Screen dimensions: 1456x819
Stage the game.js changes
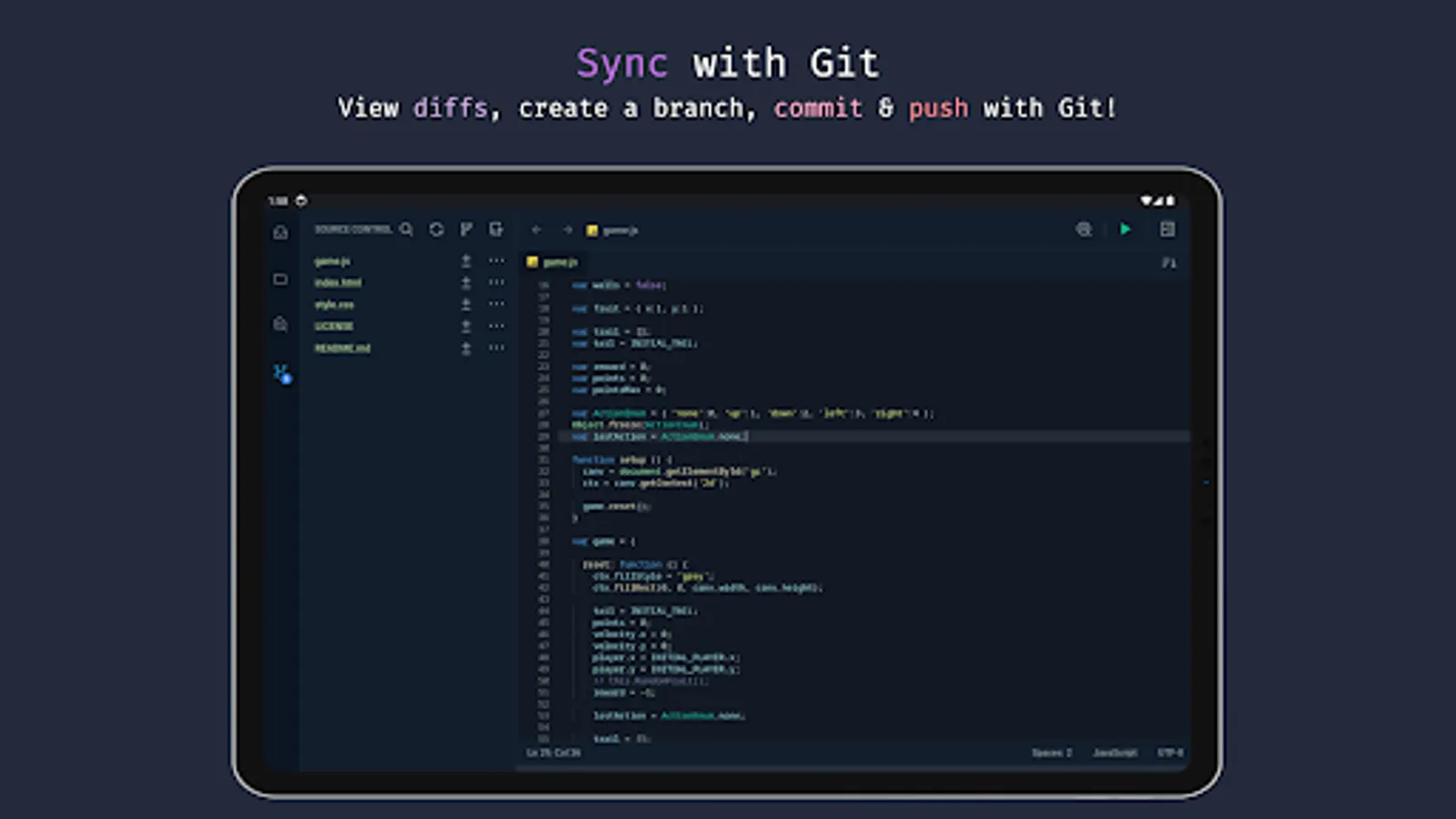(x=465, y=260)
